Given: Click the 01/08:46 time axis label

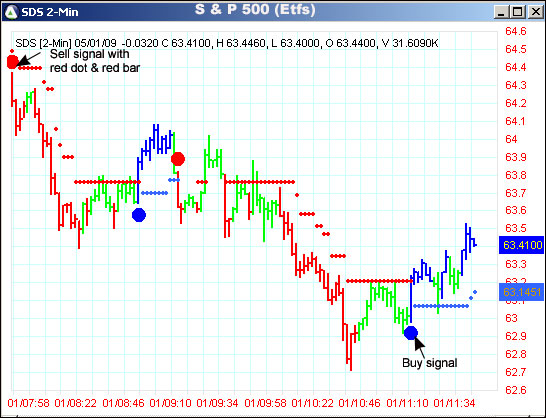Looking at the screenshot, I should tap(123, 403).
